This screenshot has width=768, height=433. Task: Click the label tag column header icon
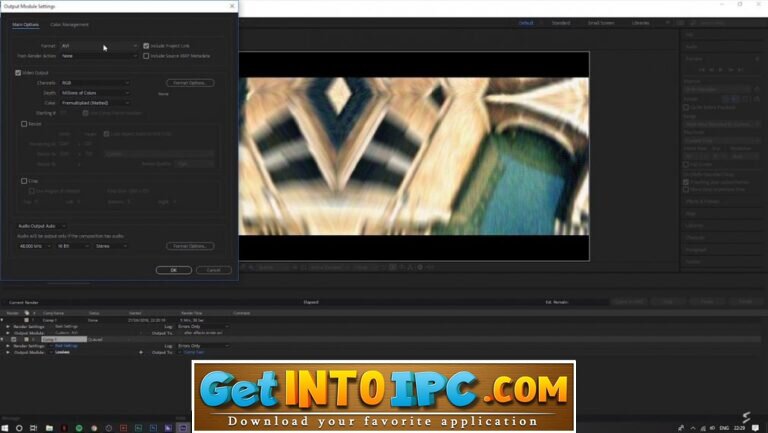26,313
